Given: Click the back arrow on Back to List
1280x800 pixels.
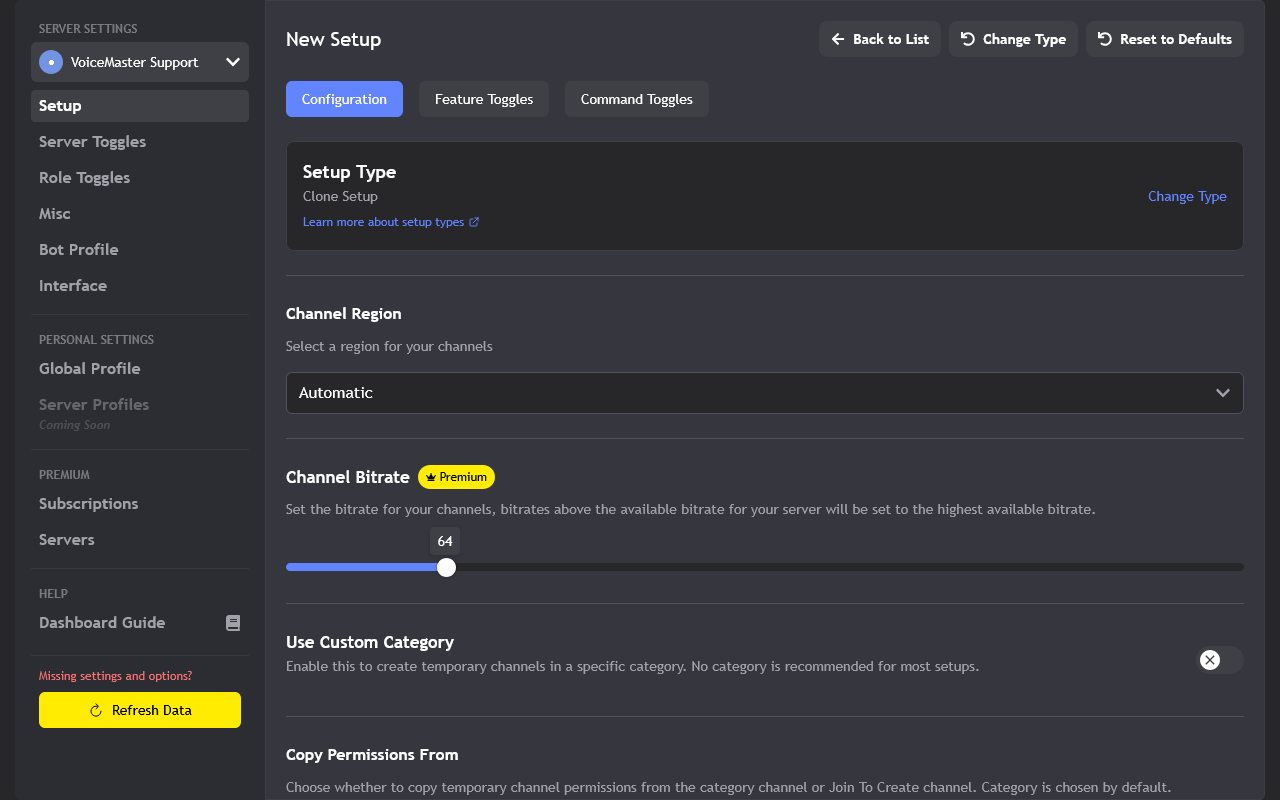Looking at the screenshot, I should 837,39.
